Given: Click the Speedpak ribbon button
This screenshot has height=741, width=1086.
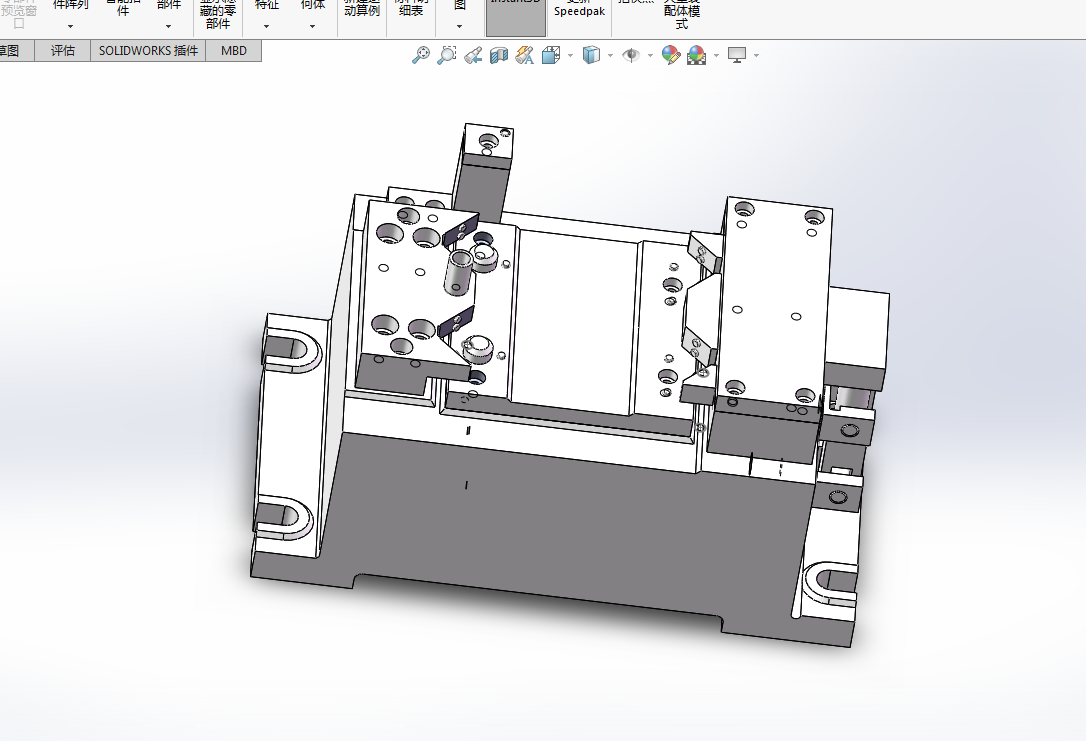Looking at the screenshot, I should tap(580, 14).
